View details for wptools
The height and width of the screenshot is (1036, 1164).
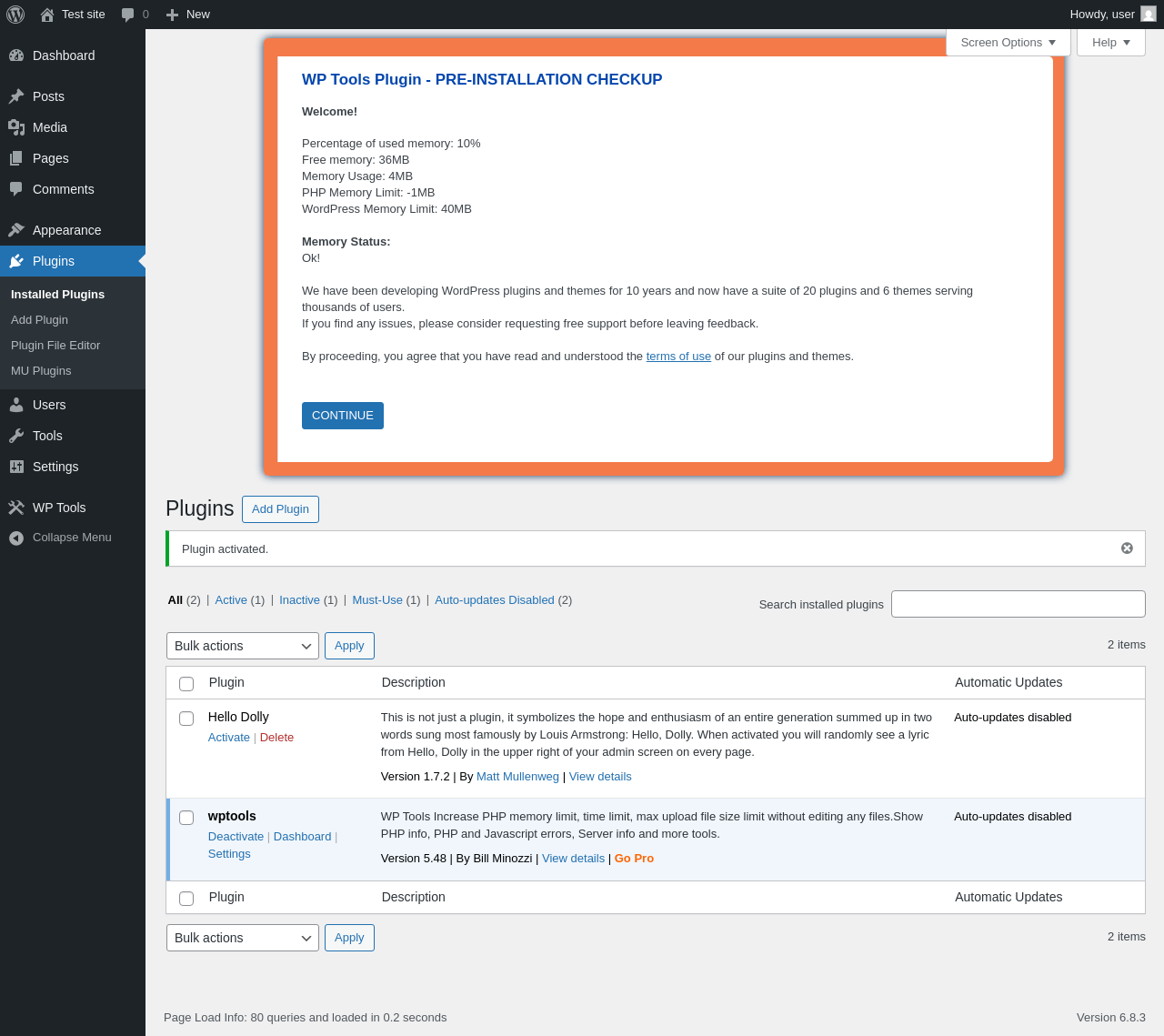pos(573,859)
